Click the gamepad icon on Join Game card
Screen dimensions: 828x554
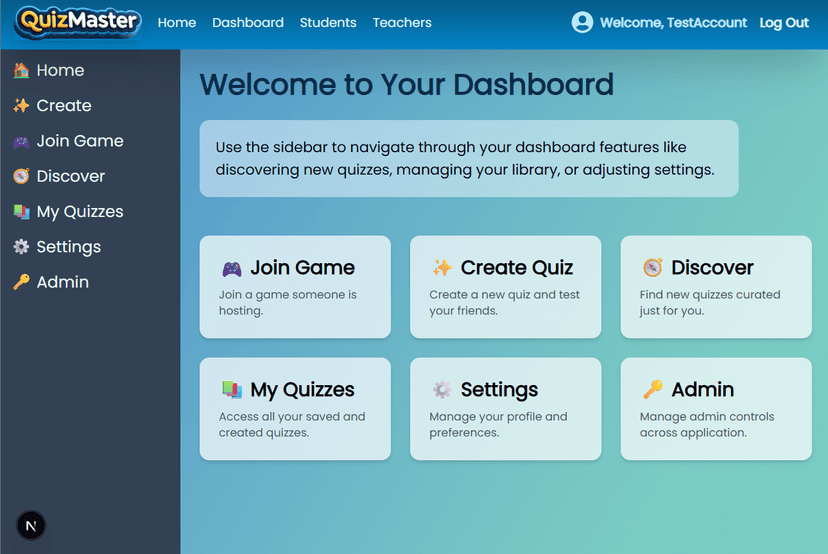(x=231, y=268)
